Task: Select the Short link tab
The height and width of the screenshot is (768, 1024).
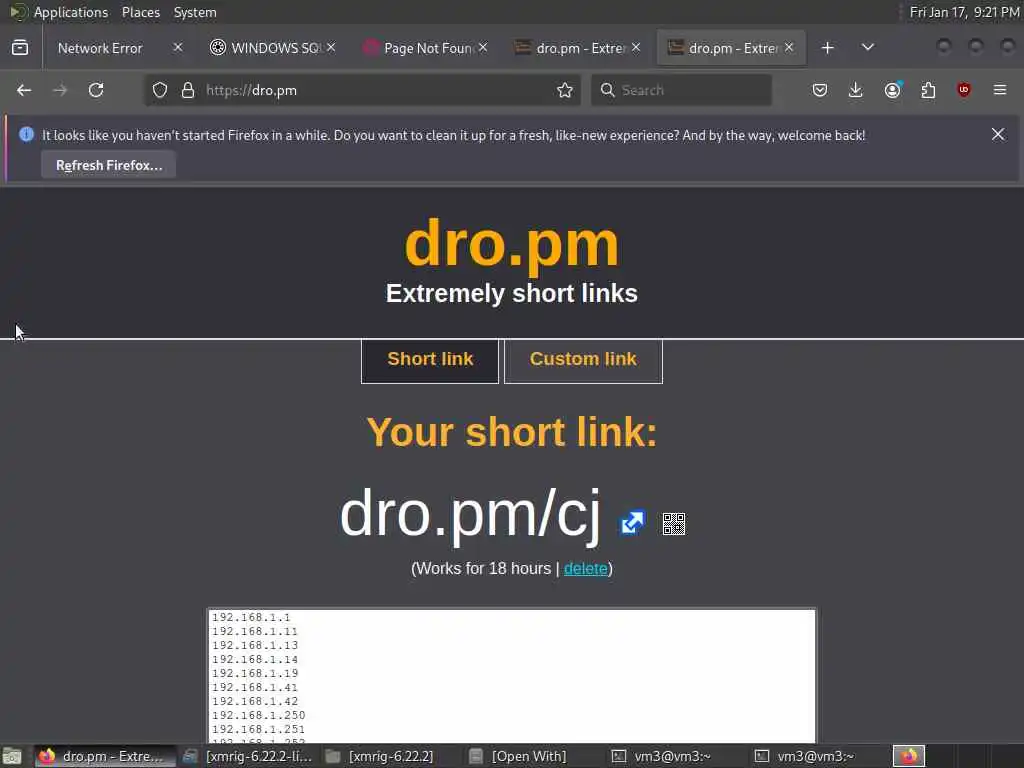Action: pyautogui.click(x=430, y=360)
